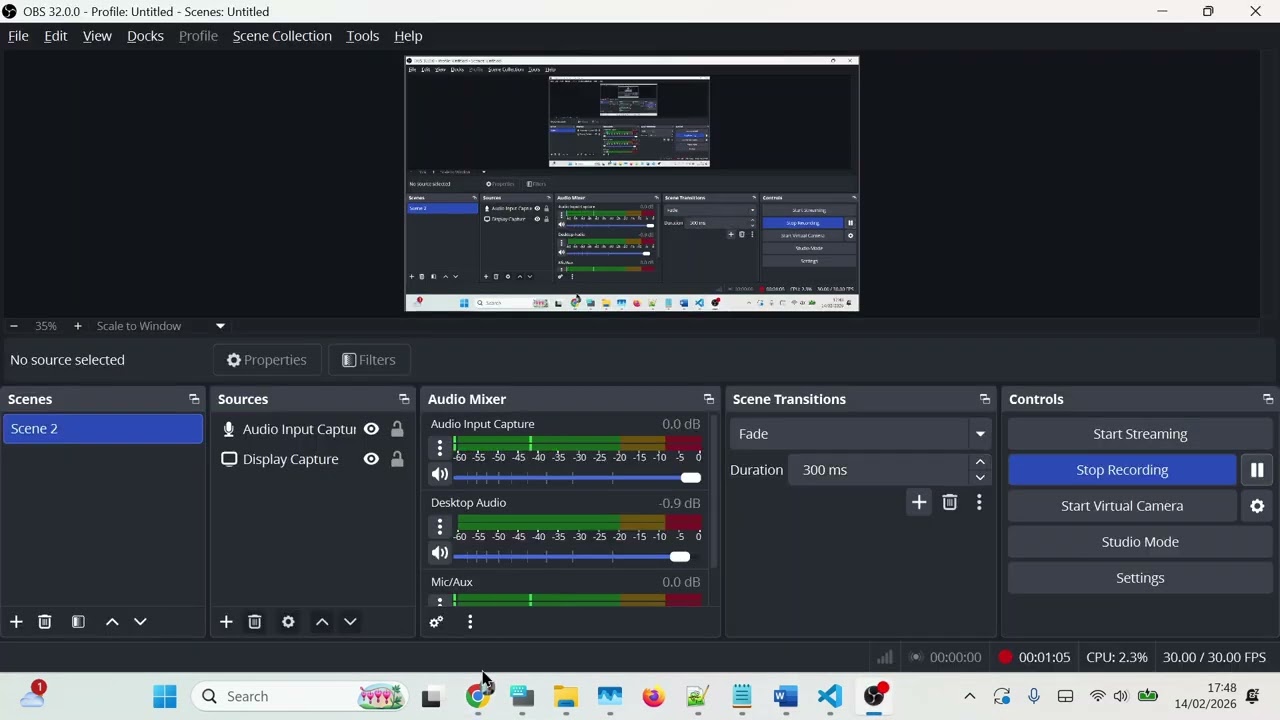Open the Scene Collection menu

coord(282,36)
